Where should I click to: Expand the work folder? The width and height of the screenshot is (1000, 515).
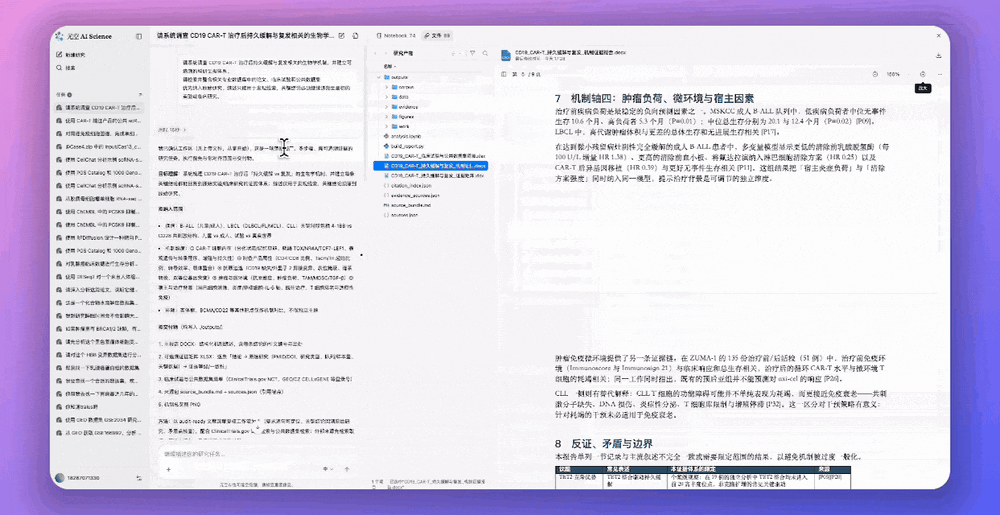[x=387, y=126]
